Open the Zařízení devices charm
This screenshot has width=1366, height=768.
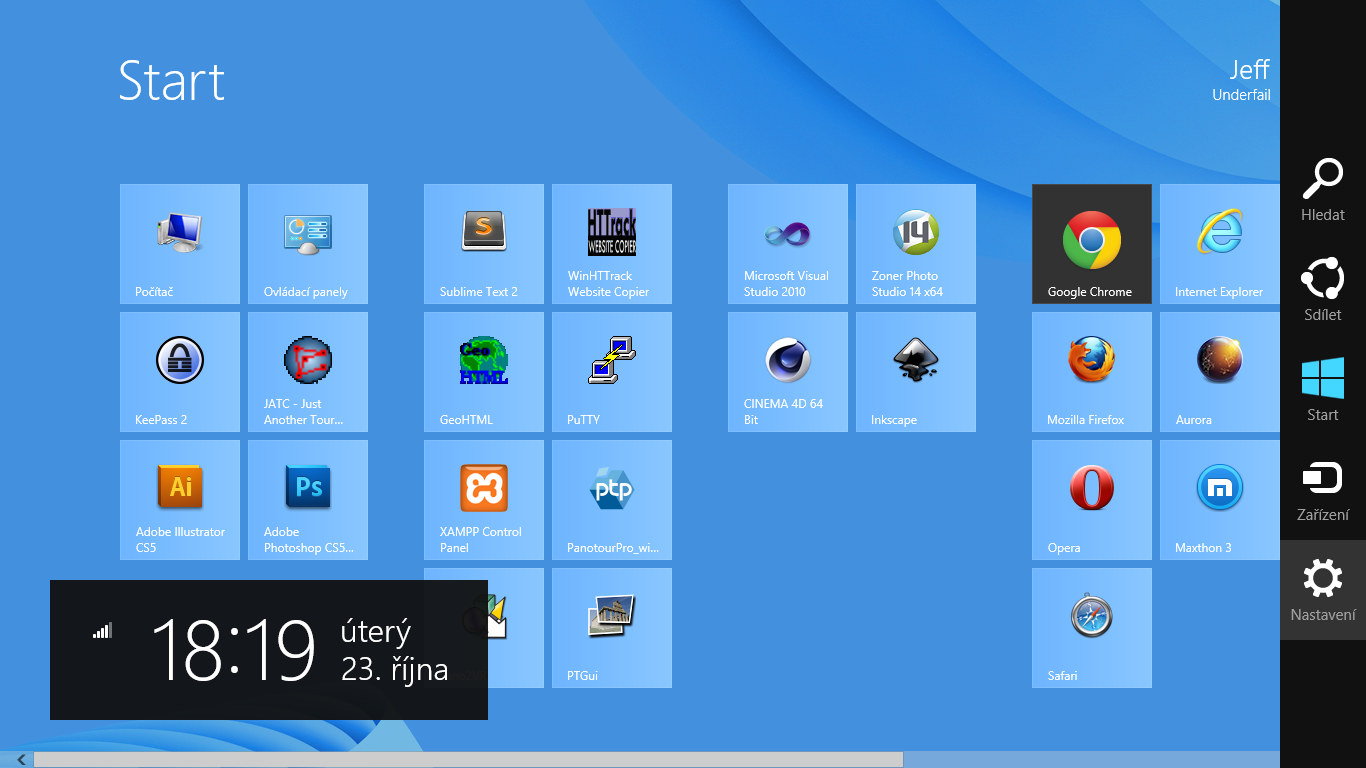click(x=1322, y=490)
